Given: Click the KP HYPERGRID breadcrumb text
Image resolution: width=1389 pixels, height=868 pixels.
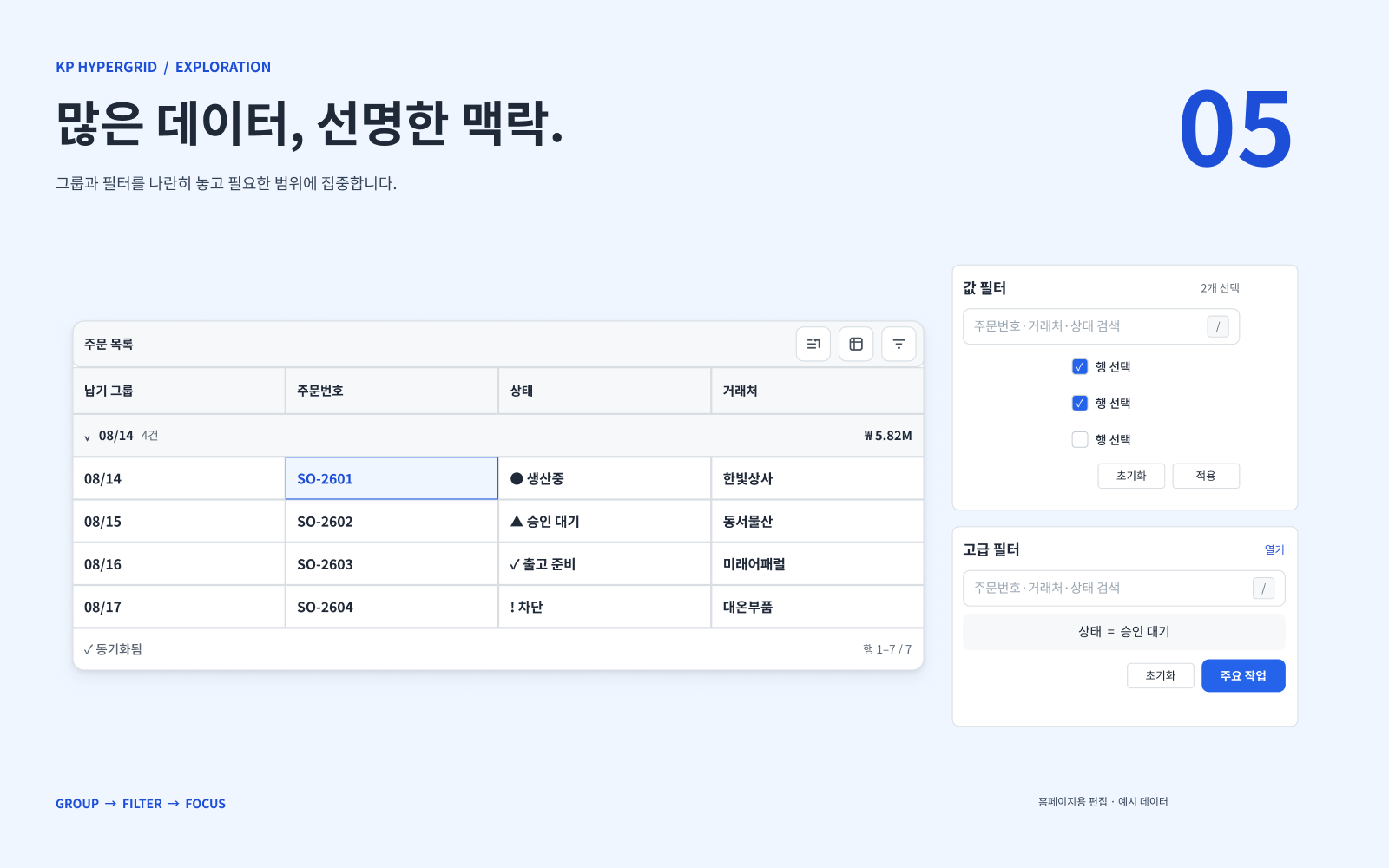Looking at the screenshot, I should click(107, 67).
